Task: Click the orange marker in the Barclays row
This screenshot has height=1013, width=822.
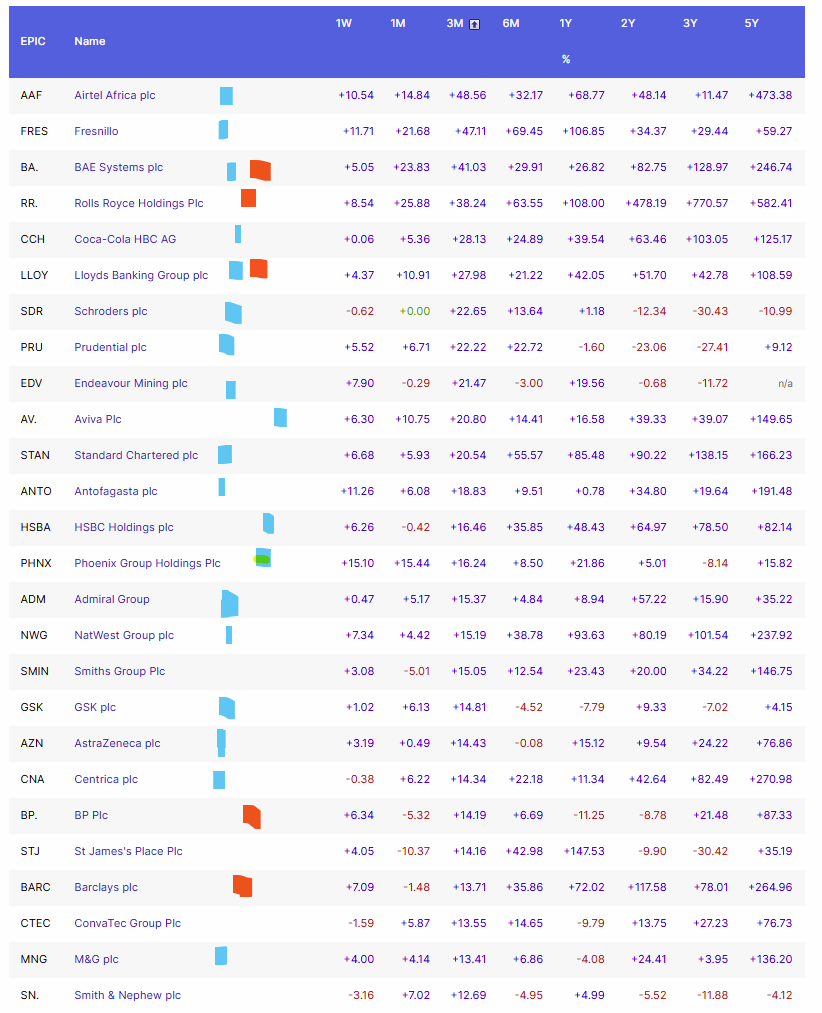Action: click(242, 885)
